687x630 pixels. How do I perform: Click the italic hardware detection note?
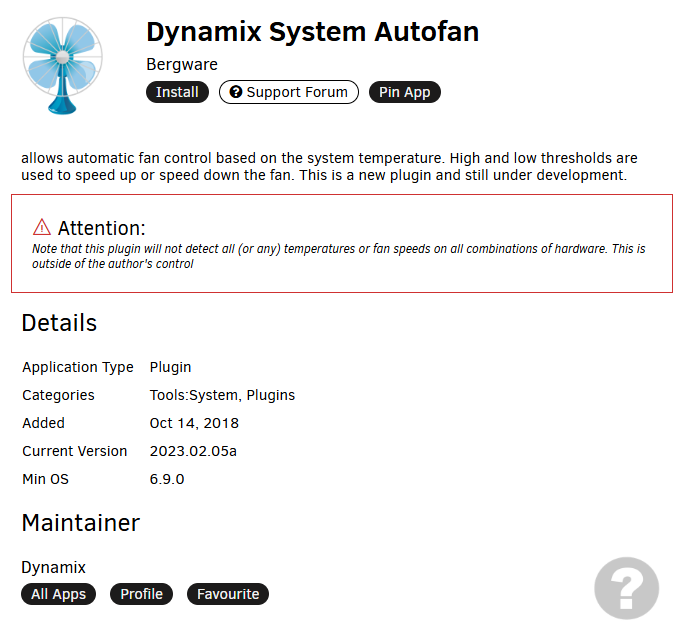338,256
